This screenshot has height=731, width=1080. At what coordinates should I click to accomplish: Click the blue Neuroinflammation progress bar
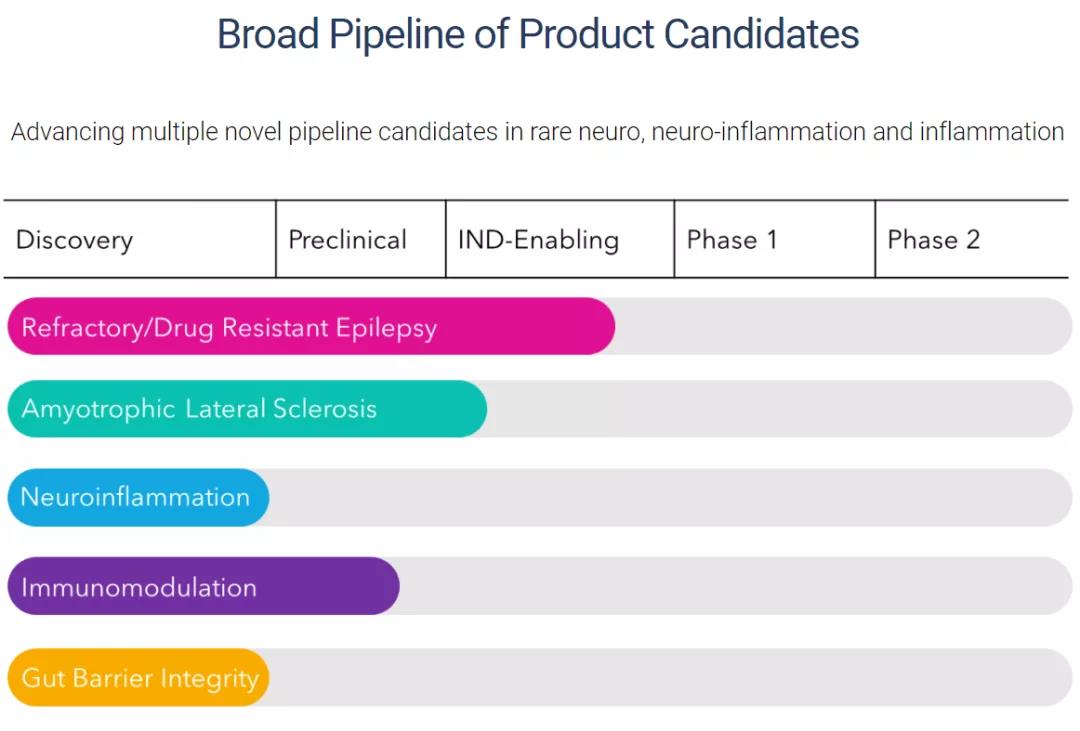tap(138, 497)
